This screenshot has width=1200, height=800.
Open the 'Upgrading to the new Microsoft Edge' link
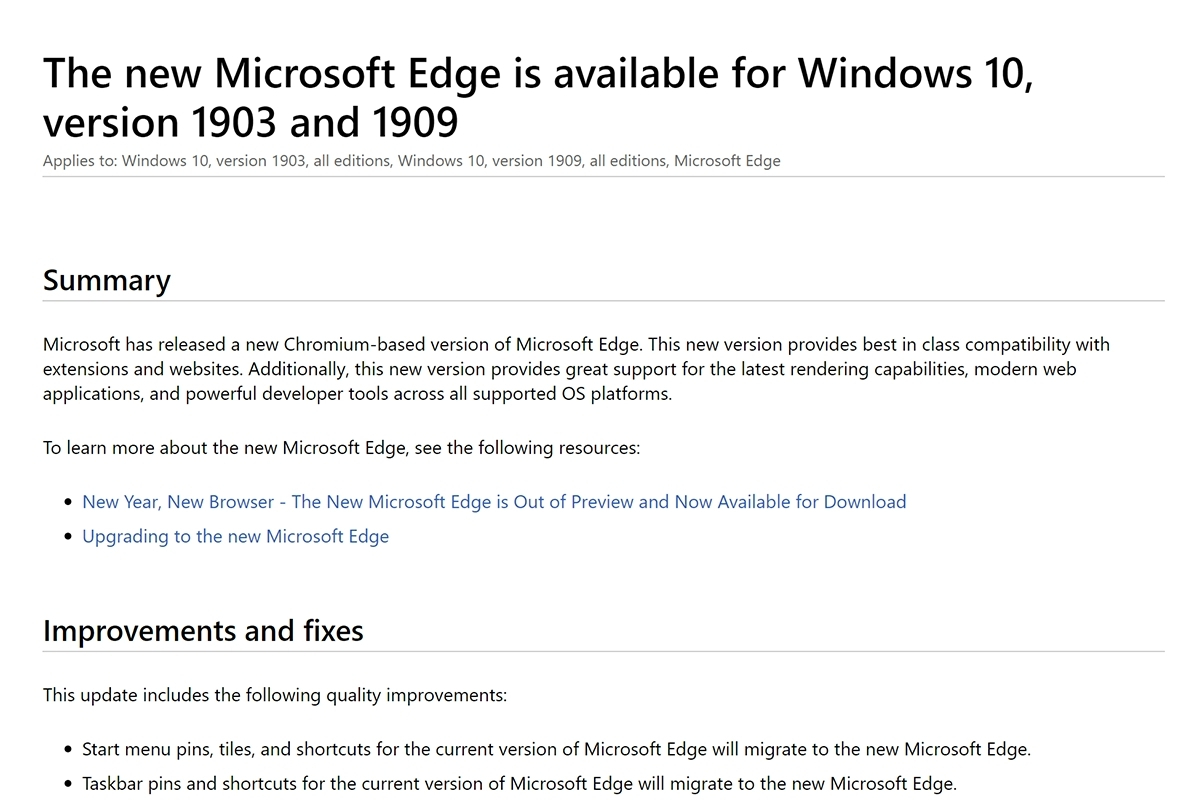point(235,536)
